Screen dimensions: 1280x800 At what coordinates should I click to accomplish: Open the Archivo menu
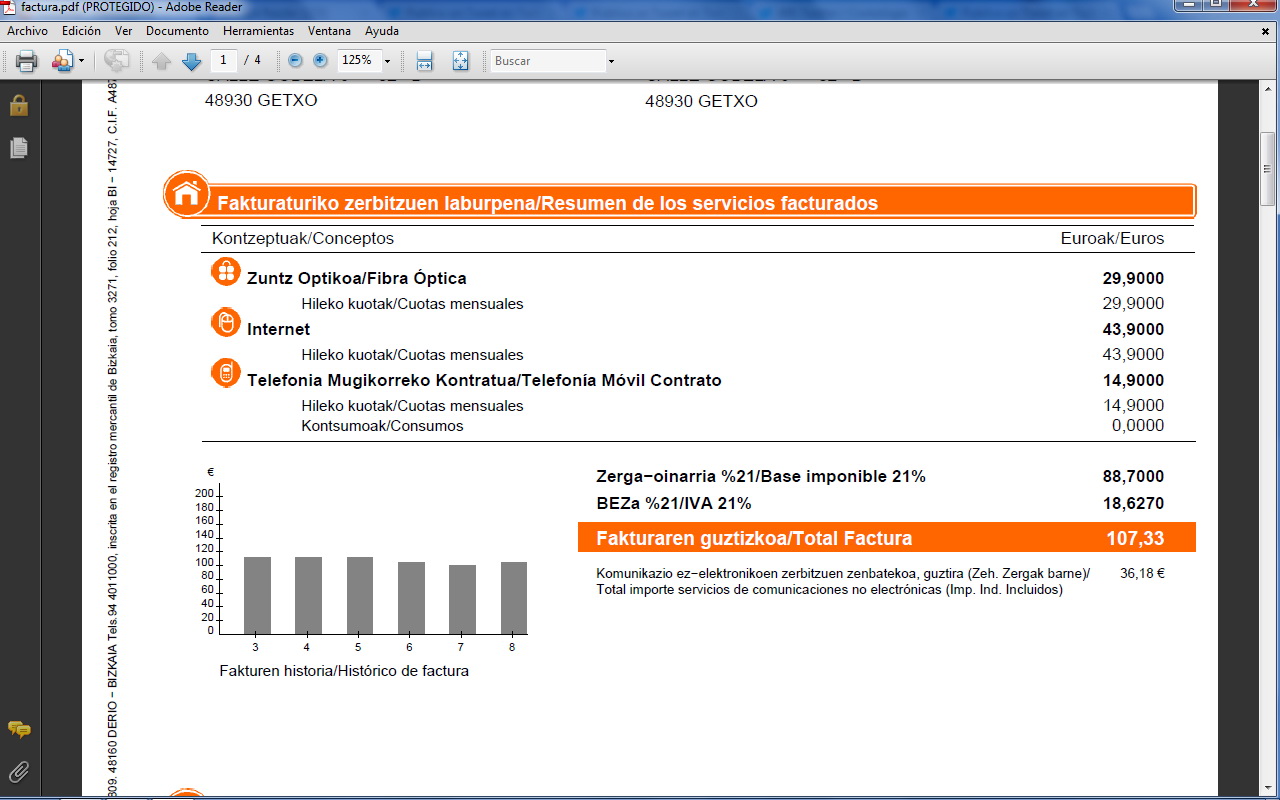pos(27,31)
